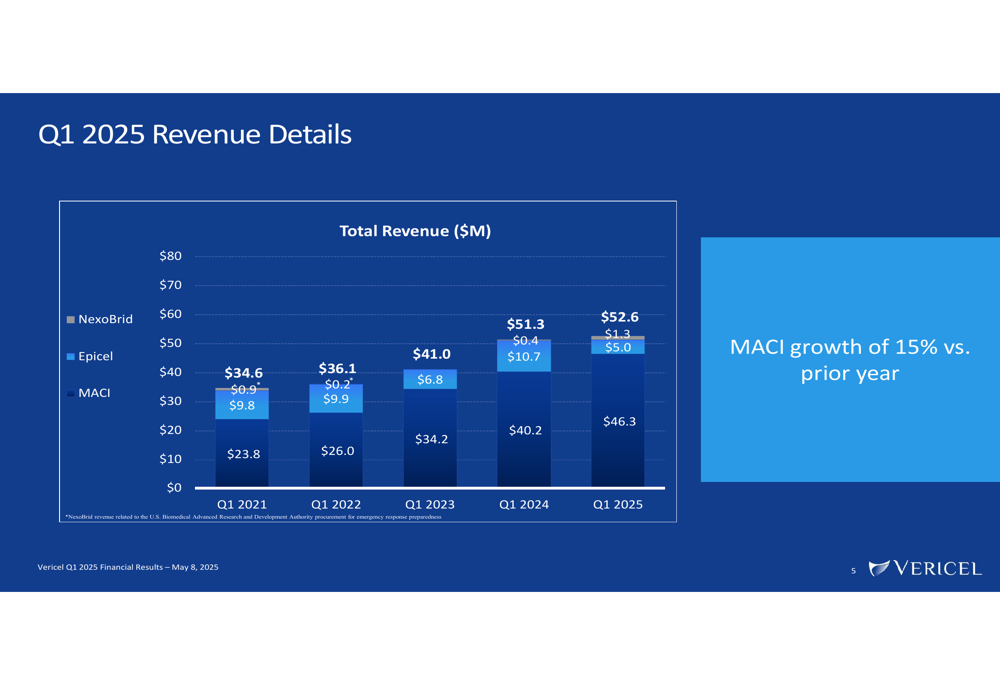The image size is (1000, 685).
Task: Select the "$50" y-axis label
Action: [x=170, y=343]
